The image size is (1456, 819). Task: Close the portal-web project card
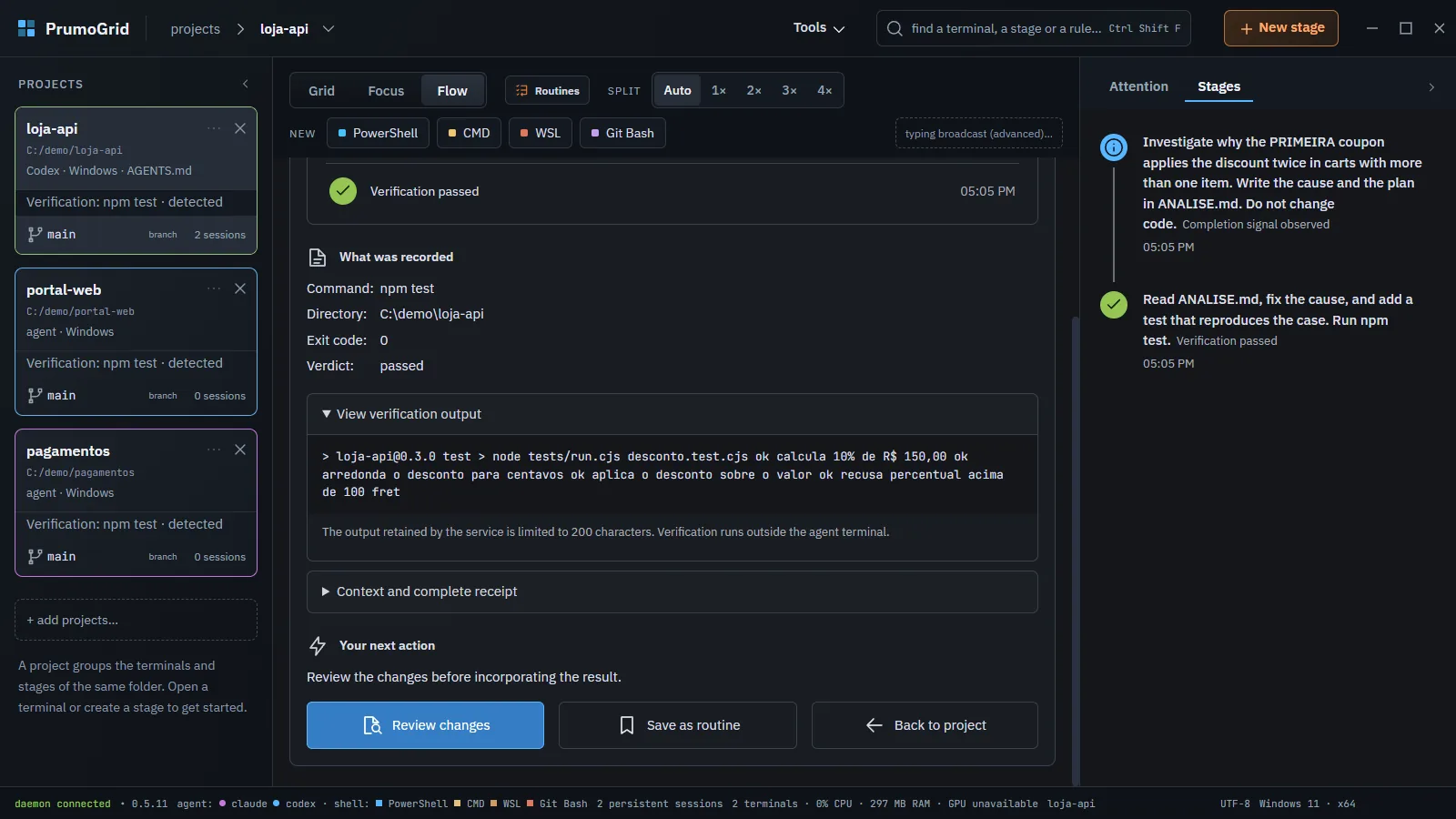(240, 288)
